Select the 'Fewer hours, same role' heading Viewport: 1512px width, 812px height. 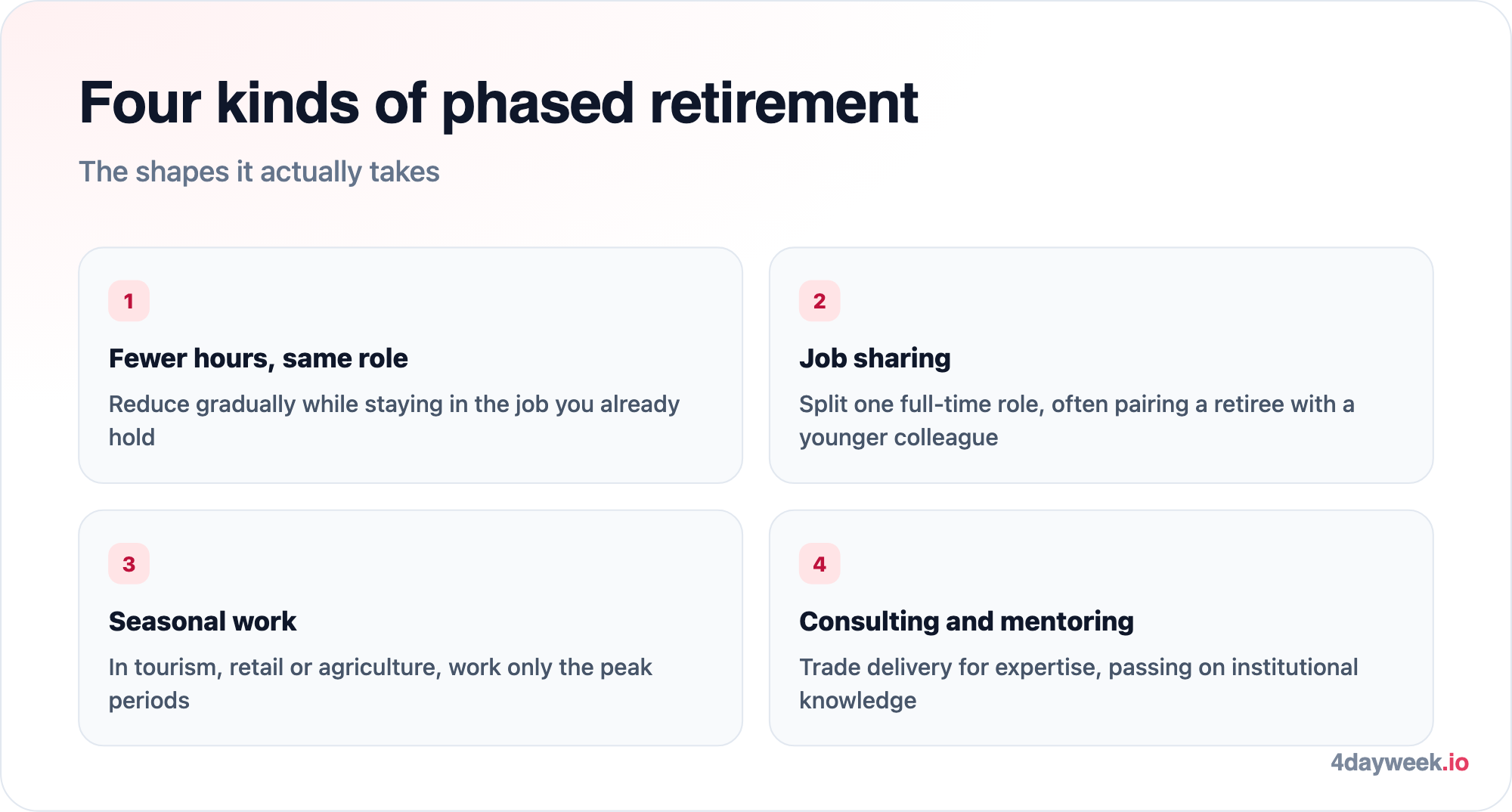(258, 358)
